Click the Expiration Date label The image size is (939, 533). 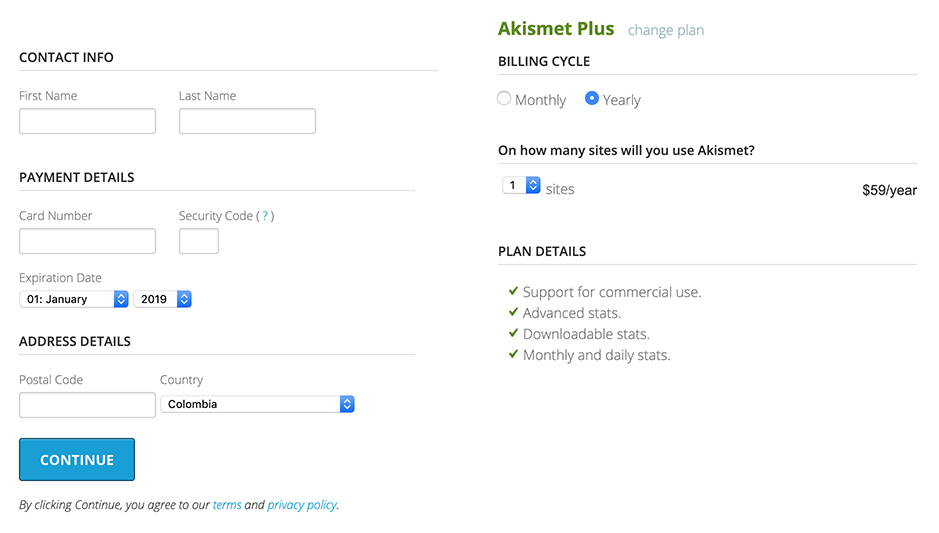tap(60, 278)
